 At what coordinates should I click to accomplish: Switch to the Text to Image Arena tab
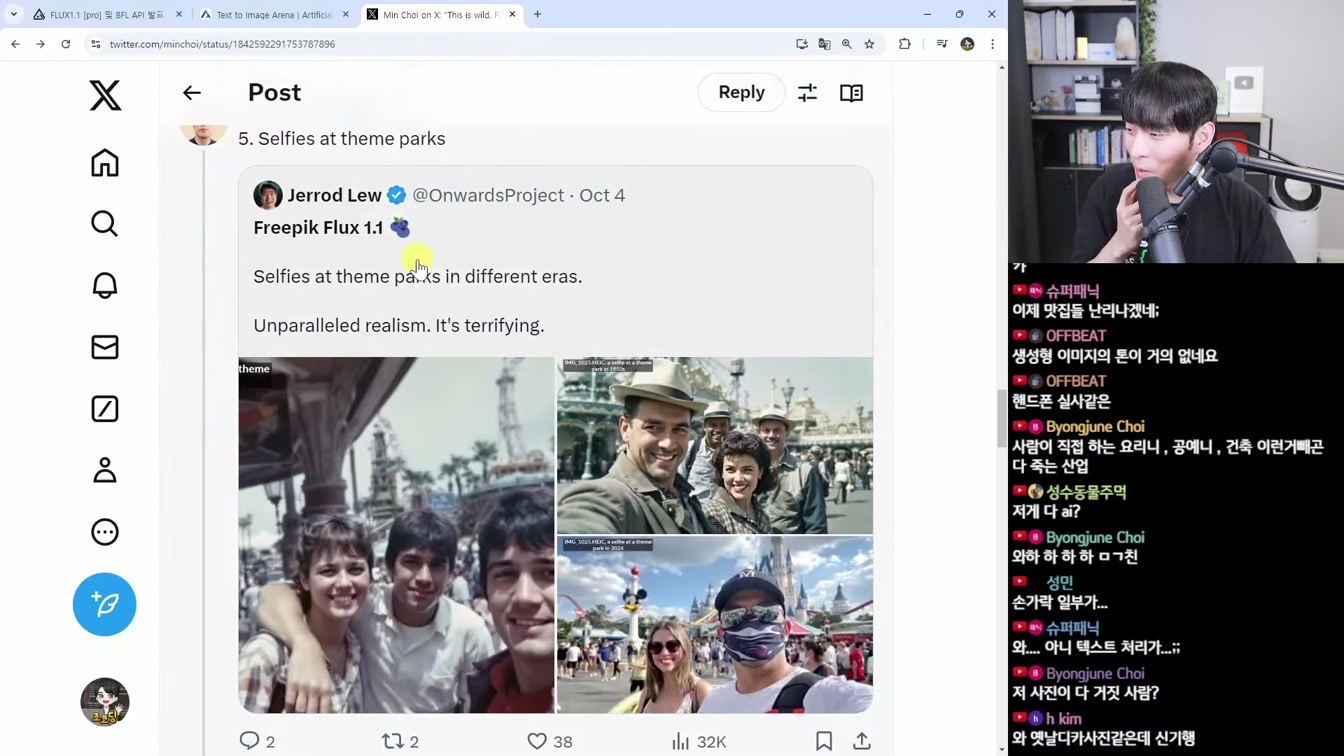click(272, 15)
